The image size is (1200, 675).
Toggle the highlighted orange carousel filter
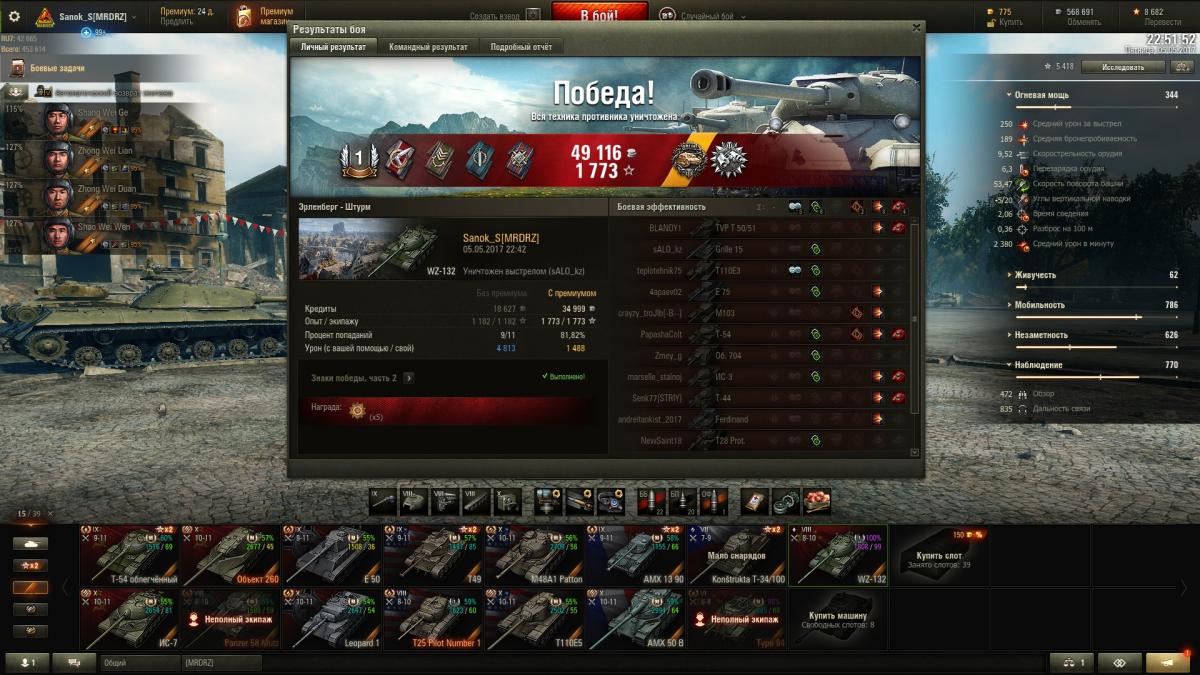click(30, 588)
